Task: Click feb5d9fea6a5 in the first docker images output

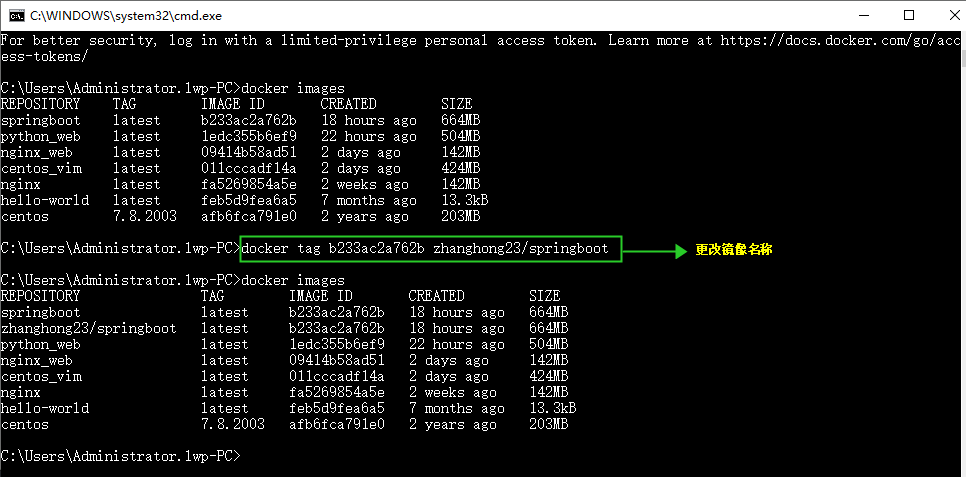Action: [x=248, y=201]
